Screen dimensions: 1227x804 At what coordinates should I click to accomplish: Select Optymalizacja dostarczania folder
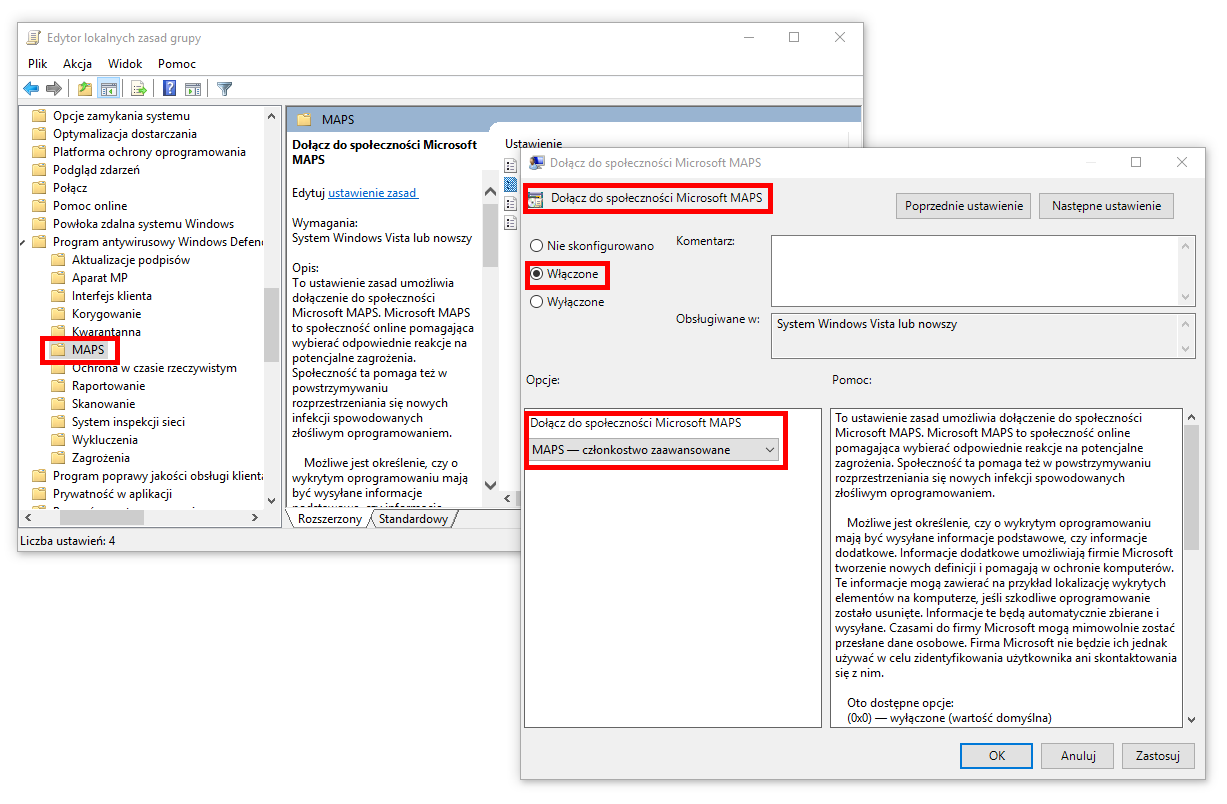click(x=125, y=134)
